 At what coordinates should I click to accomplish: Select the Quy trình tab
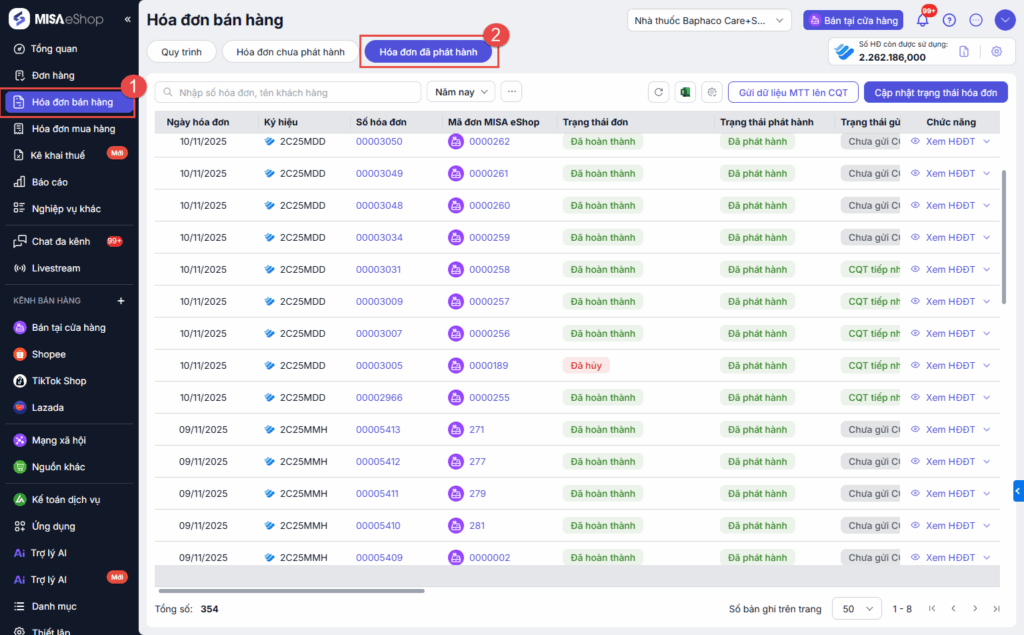pyautogui.click(x=180, y=52)
